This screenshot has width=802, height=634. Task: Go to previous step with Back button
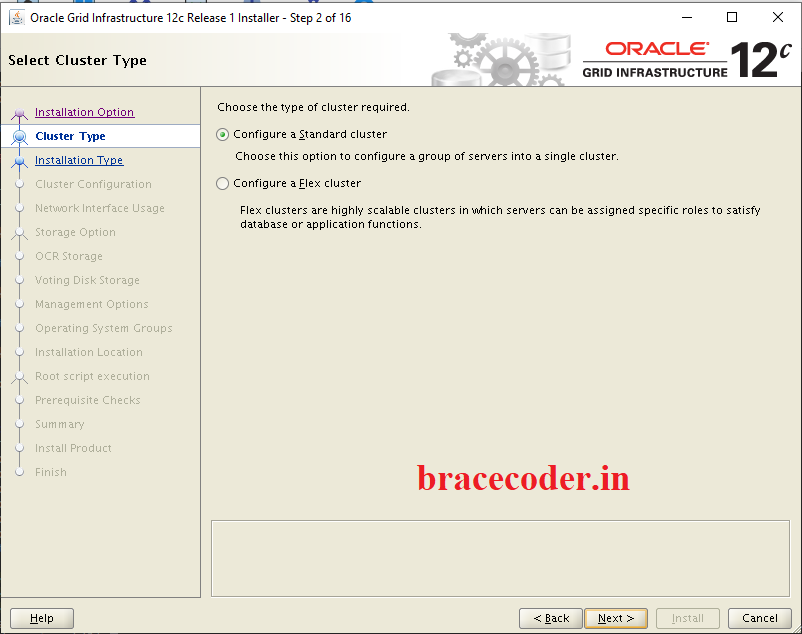551,618
